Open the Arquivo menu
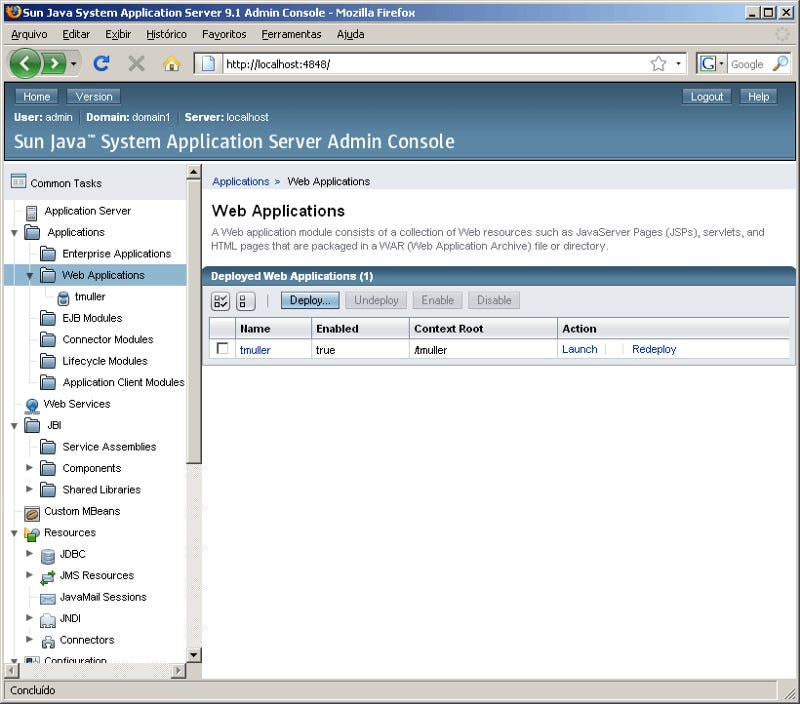Viewport: 800px width, 704px height. (x=29, y=34)
